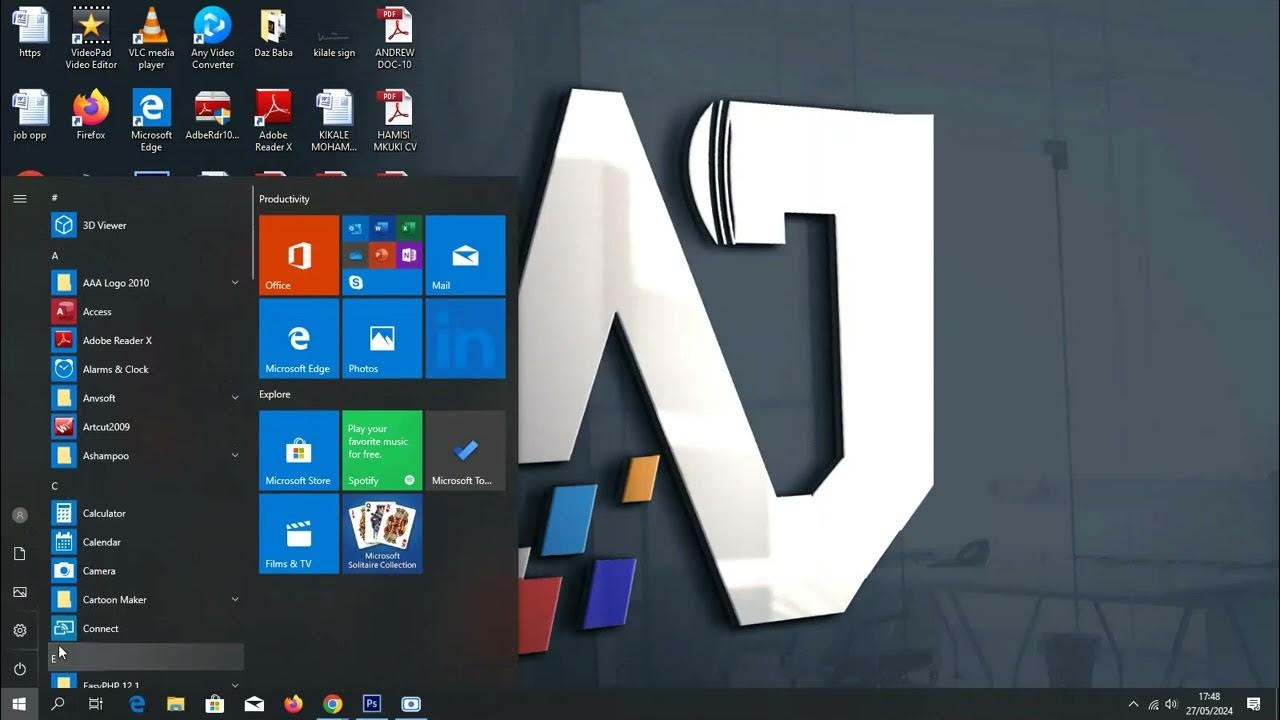The image size is (1280, 720).
Task: Open the LinkedIn tile
Action: click(465, 338)
